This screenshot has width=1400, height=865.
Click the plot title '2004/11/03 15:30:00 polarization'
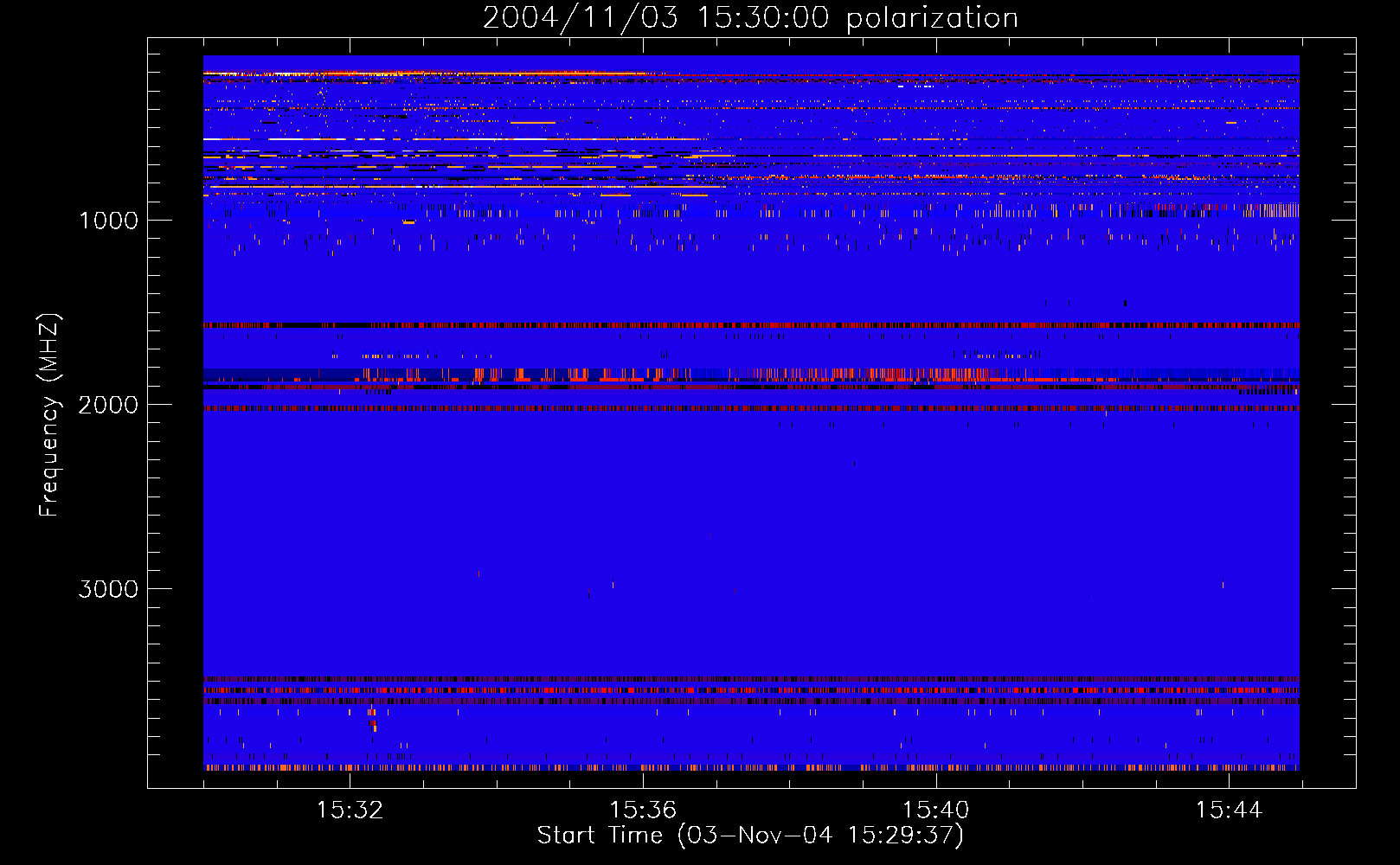(750, 18)
